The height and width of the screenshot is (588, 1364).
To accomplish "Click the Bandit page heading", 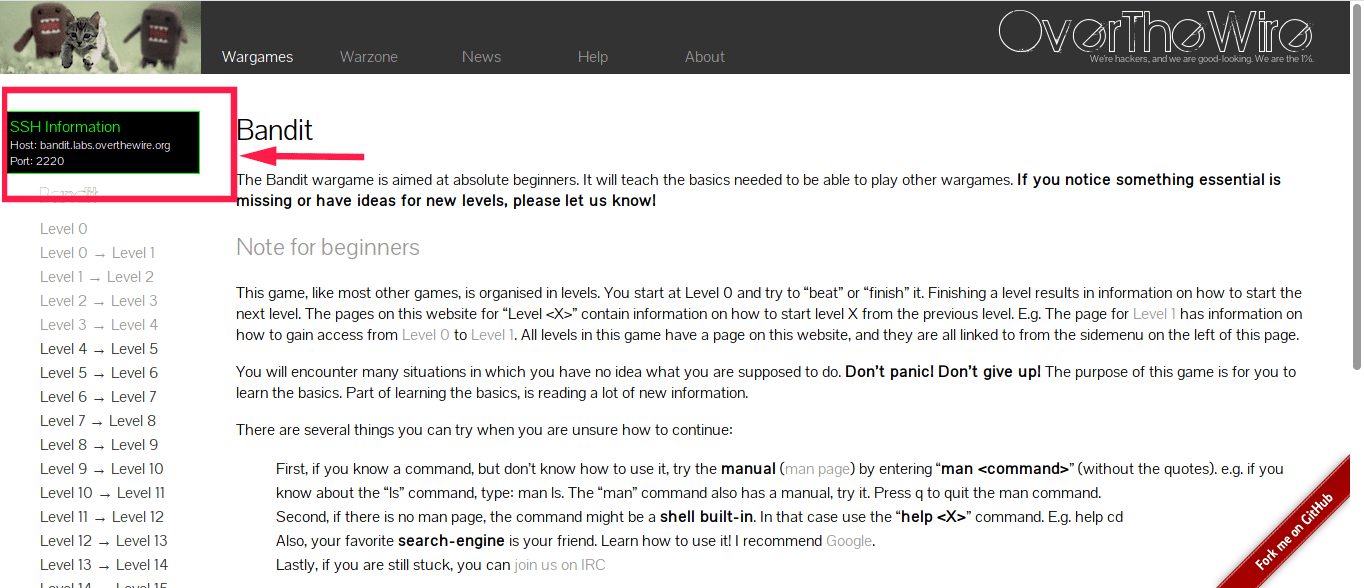I will (x=274, y=131).
